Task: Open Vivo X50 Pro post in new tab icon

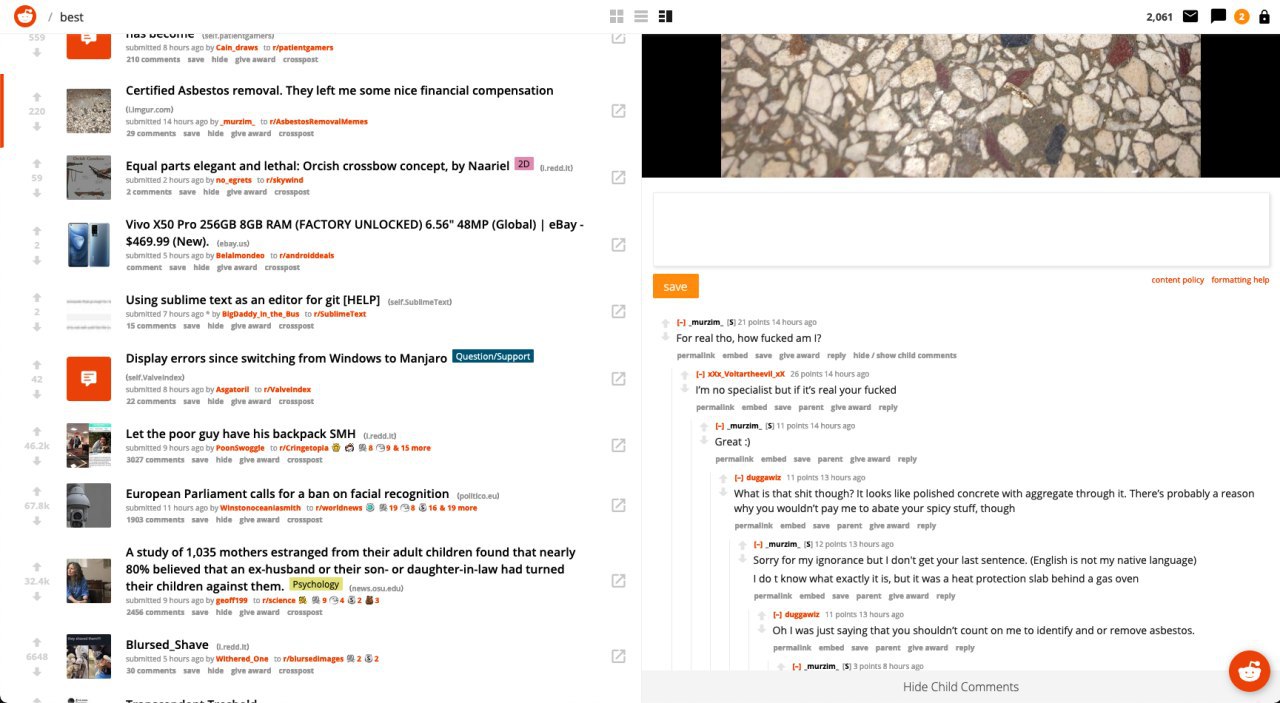Action: (618, 245)
